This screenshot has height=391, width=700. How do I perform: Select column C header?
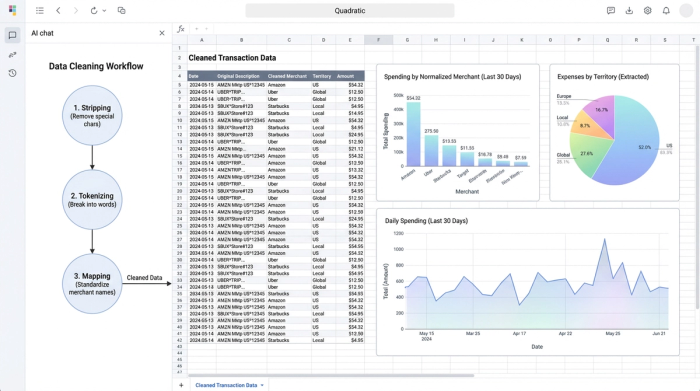click(289, 40)
